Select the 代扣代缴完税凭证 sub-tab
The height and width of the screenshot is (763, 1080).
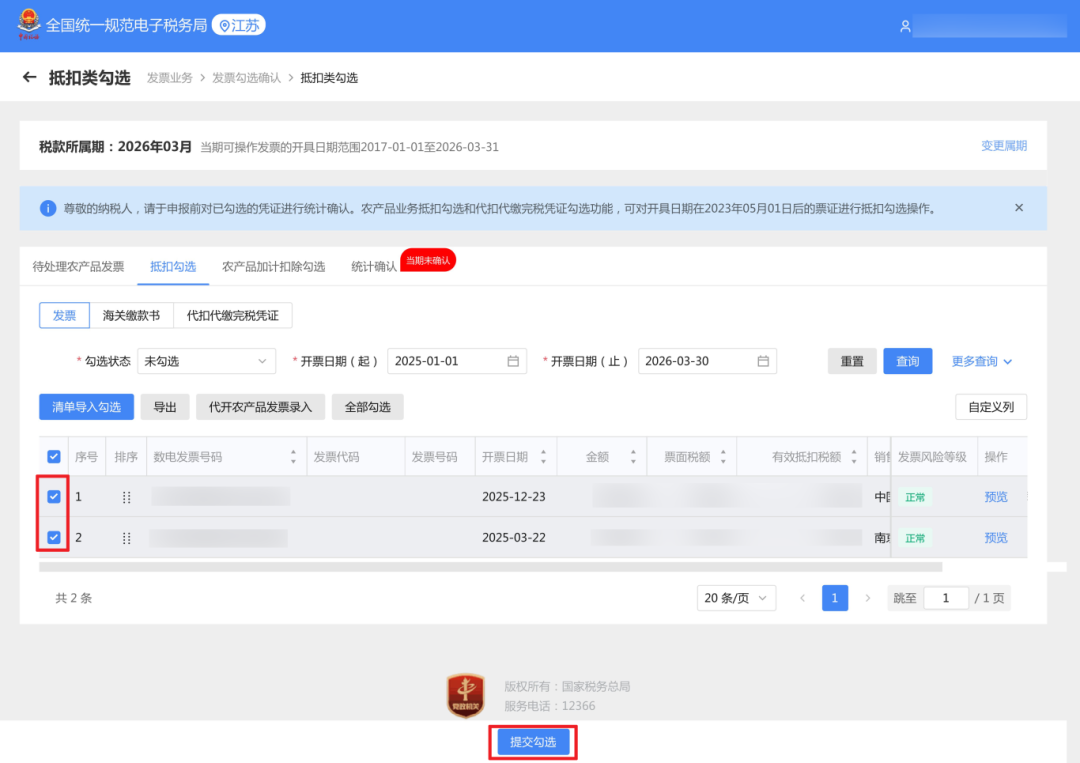point(232,315)
